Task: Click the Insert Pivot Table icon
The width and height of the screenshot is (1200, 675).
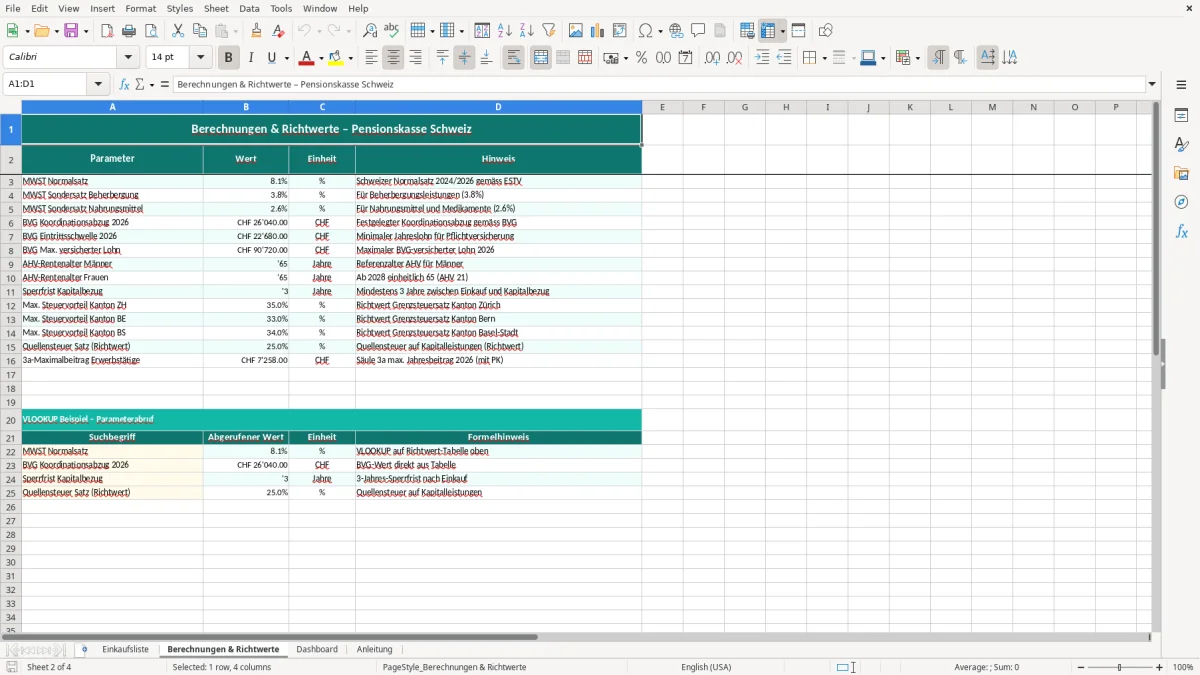Action: pos(620,31)
